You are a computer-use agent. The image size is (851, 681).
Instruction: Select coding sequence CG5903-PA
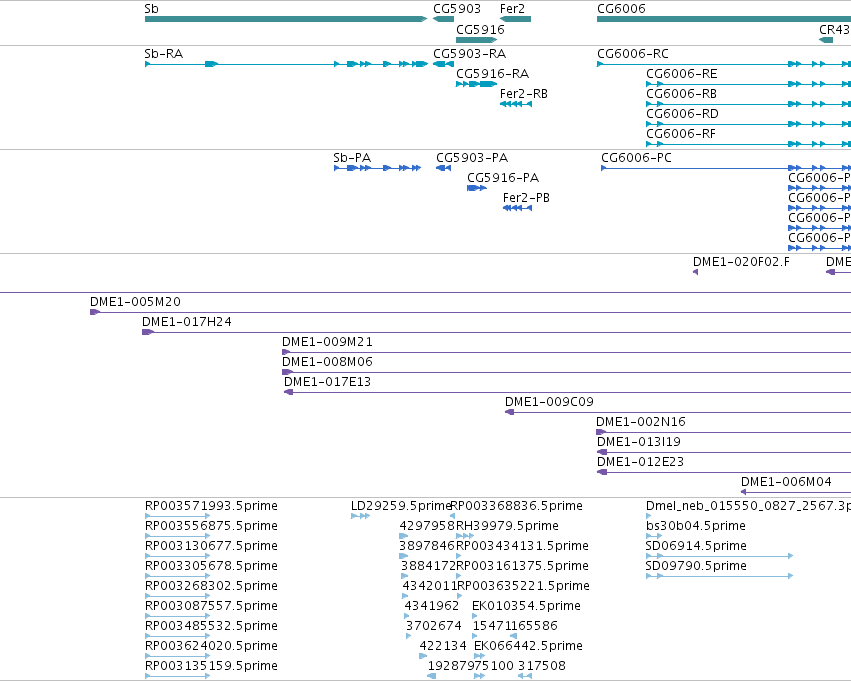tap(443, 168)
